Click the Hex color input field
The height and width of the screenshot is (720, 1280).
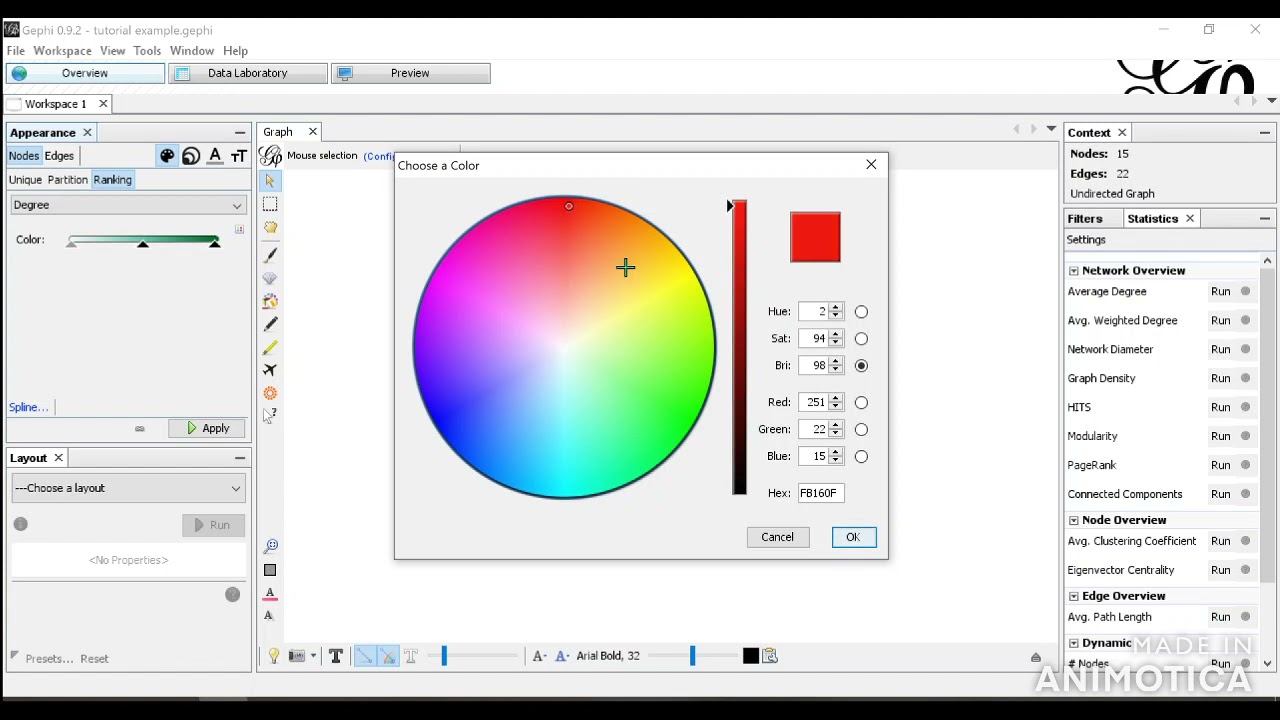pos(821,493)
